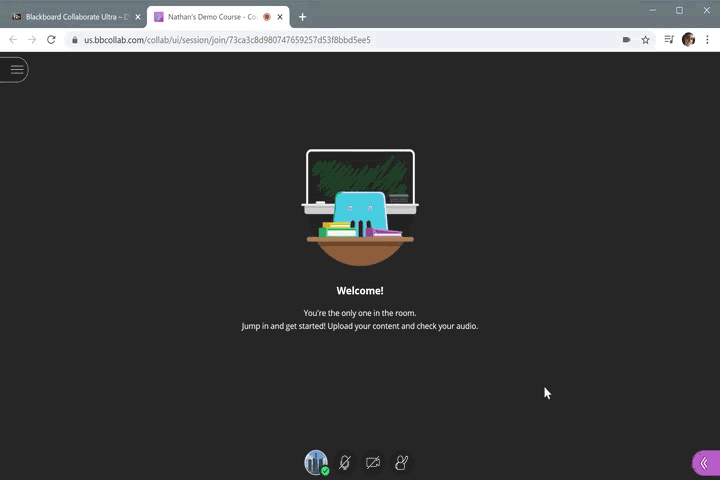Go back to previous page
This screenshot has height=480, width=720.
(x=13, y=40)
